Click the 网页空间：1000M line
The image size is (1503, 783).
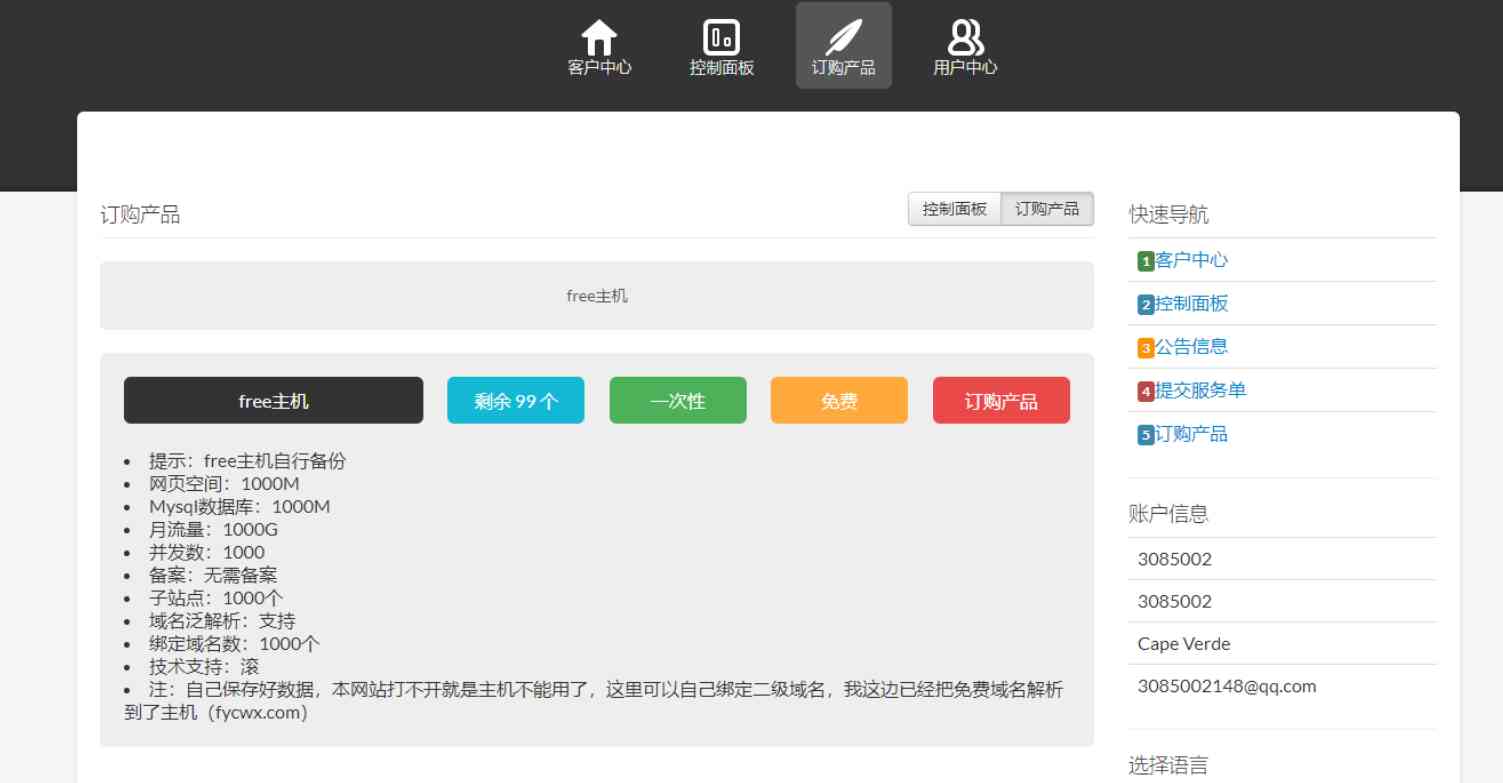[224, 484]
